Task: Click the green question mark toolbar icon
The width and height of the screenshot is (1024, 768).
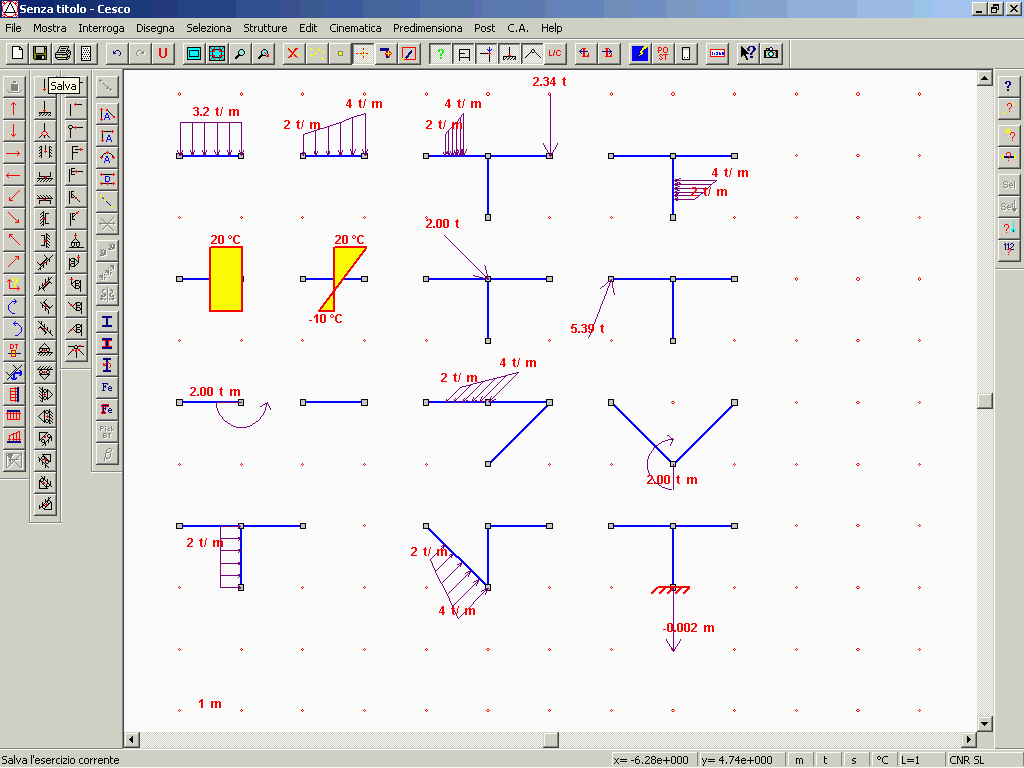Action: click(x=440, y=53)
